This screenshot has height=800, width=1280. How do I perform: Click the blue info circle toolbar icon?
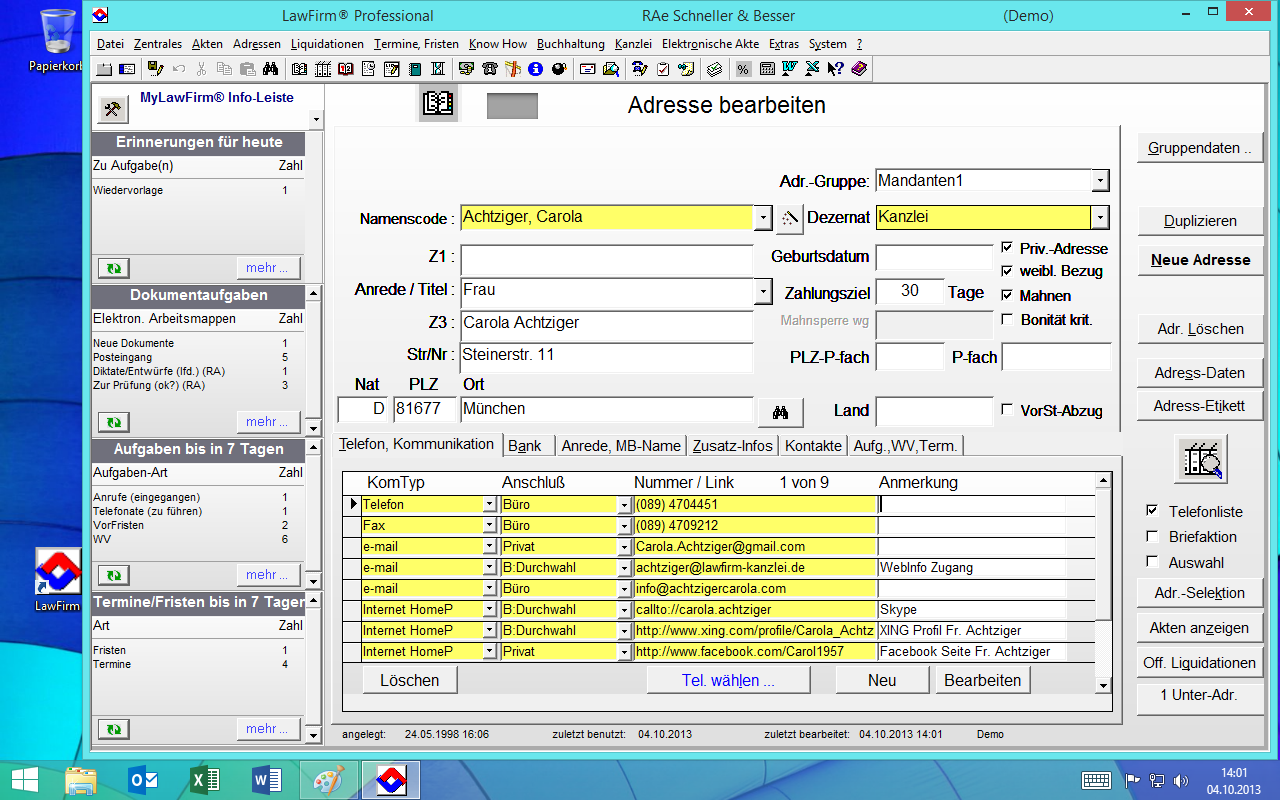tap(535, 69)
